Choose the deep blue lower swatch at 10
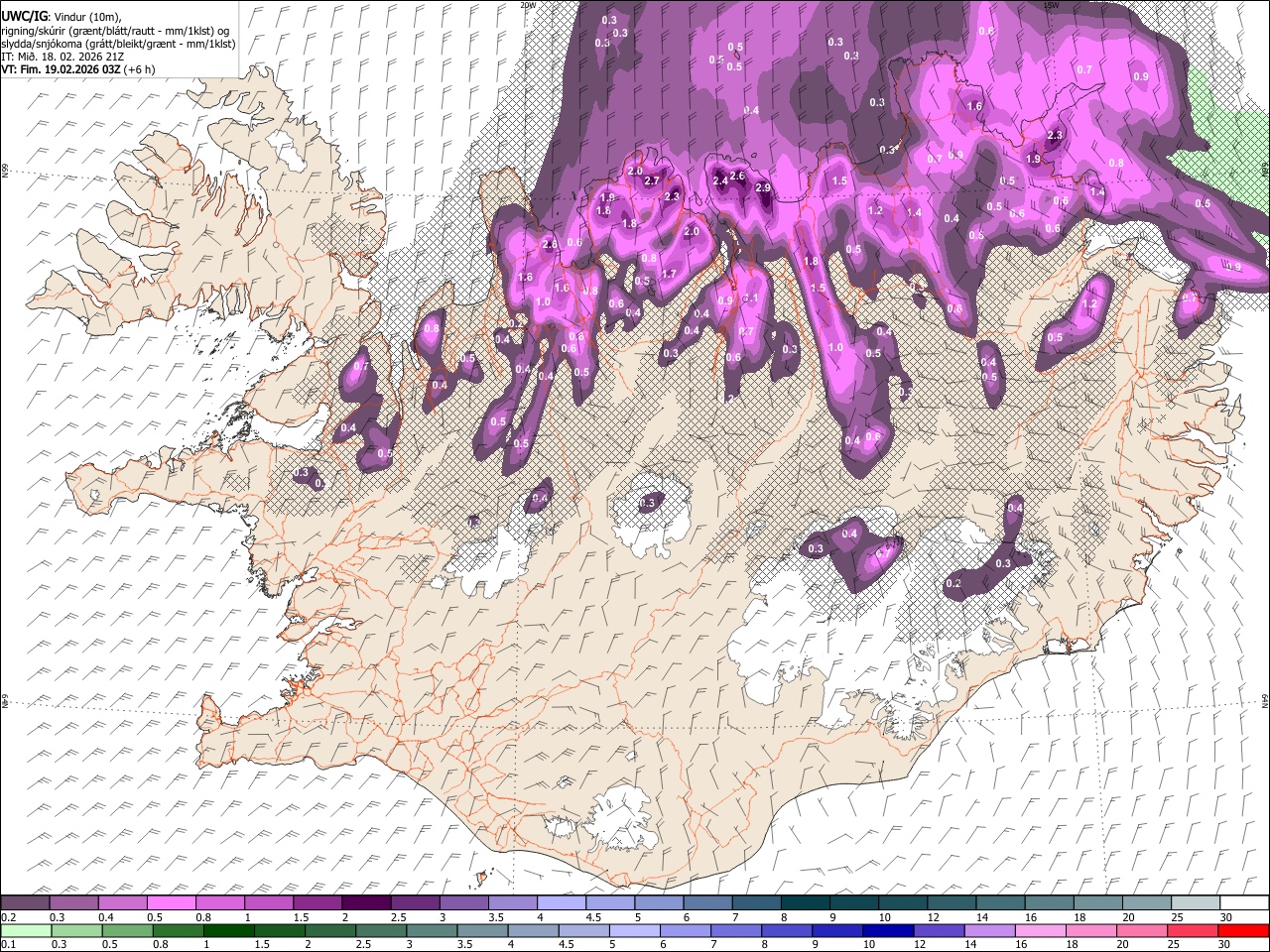 coord(888,931)
